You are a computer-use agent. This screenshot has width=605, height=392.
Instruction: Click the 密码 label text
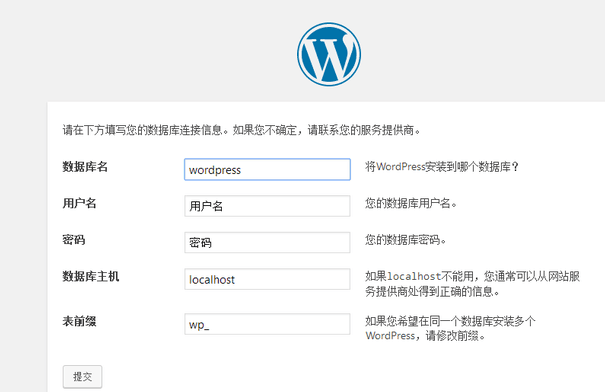click(74, 240)
